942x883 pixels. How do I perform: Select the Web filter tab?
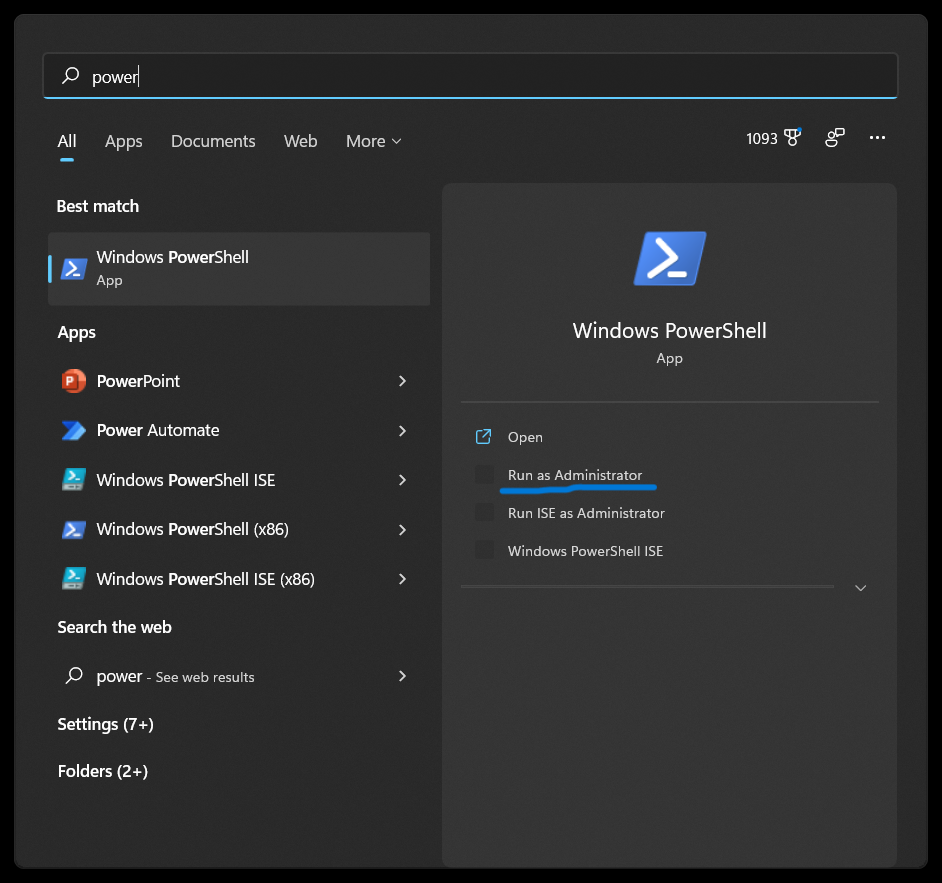tap(300, 141)
